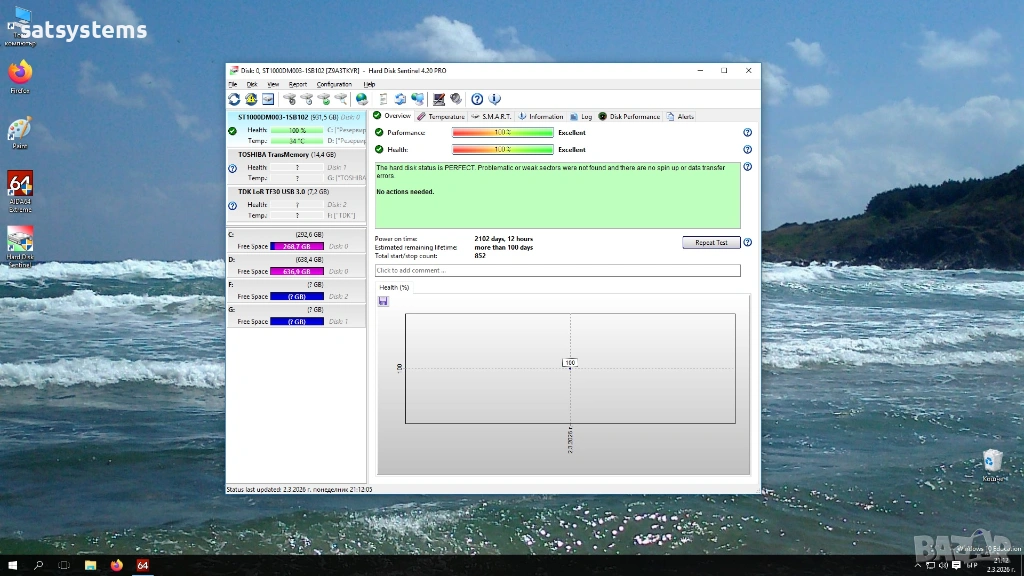Click the globe icon in the toolbar
The image size is (1024, 576).
point(361,99)
